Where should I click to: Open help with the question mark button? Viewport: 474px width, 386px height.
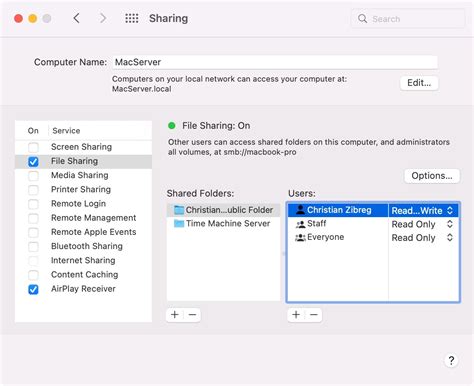coord(451,360)
